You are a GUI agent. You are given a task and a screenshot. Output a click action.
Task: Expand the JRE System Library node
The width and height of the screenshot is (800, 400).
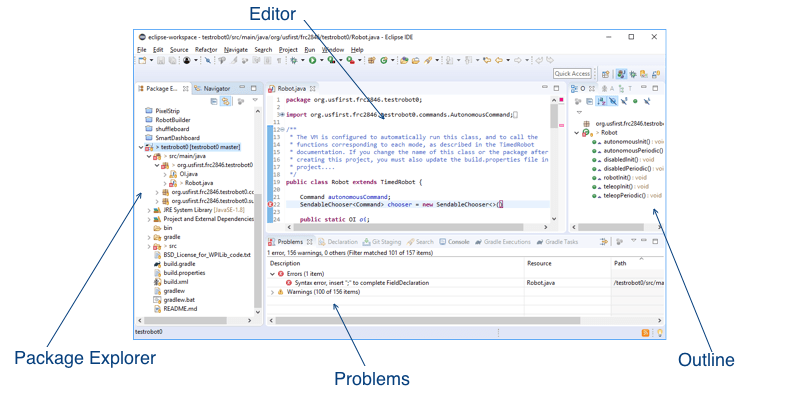coord(150,209)
